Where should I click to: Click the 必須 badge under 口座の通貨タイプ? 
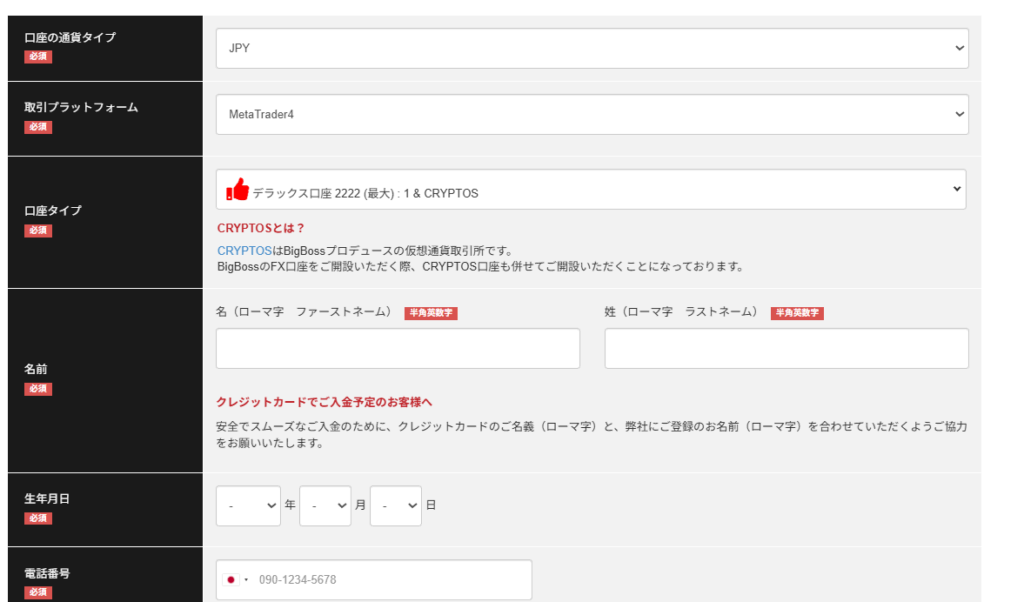click(38, 56)
